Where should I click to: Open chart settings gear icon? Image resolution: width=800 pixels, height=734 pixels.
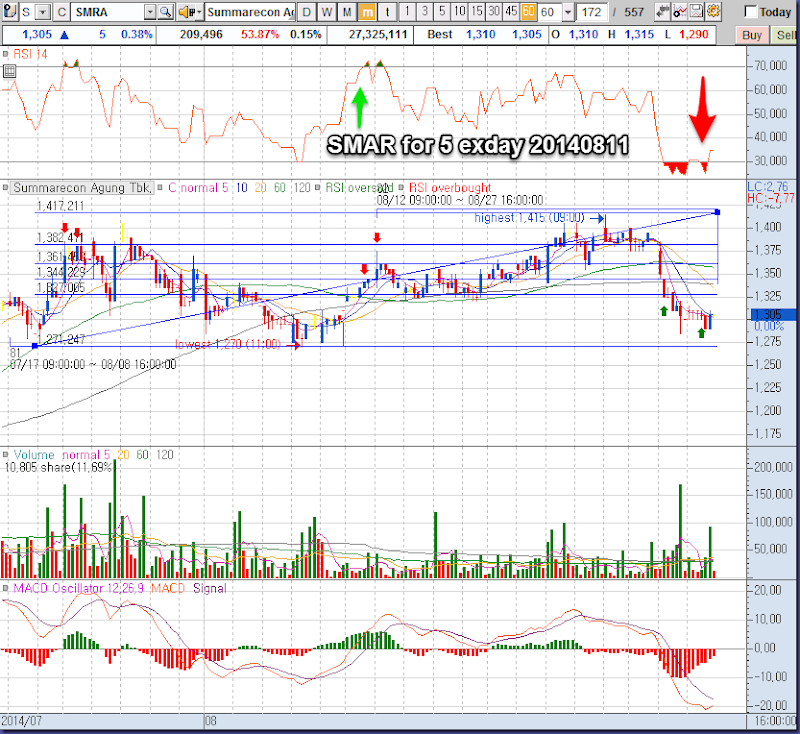coord(713,11)
